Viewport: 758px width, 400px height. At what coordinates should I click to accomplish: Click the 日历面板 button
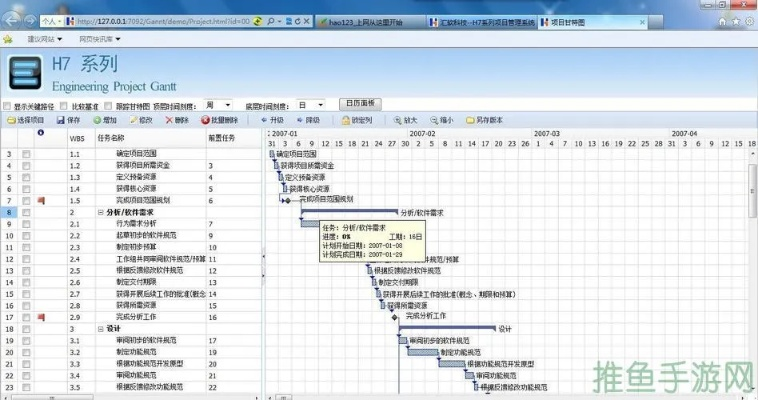359,104
